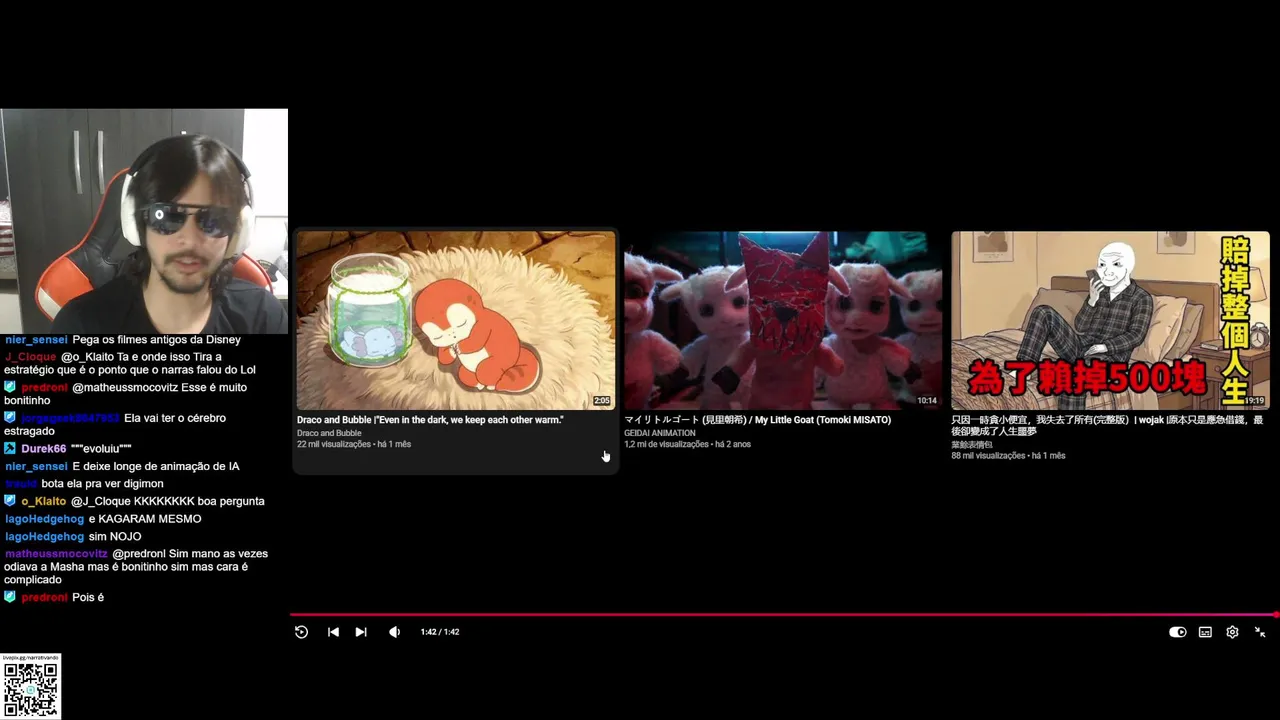Click "88 mil visualizações • há 1 mês"
The width and height of the screenshot is (1280, 720).
tap(1008, 456)
